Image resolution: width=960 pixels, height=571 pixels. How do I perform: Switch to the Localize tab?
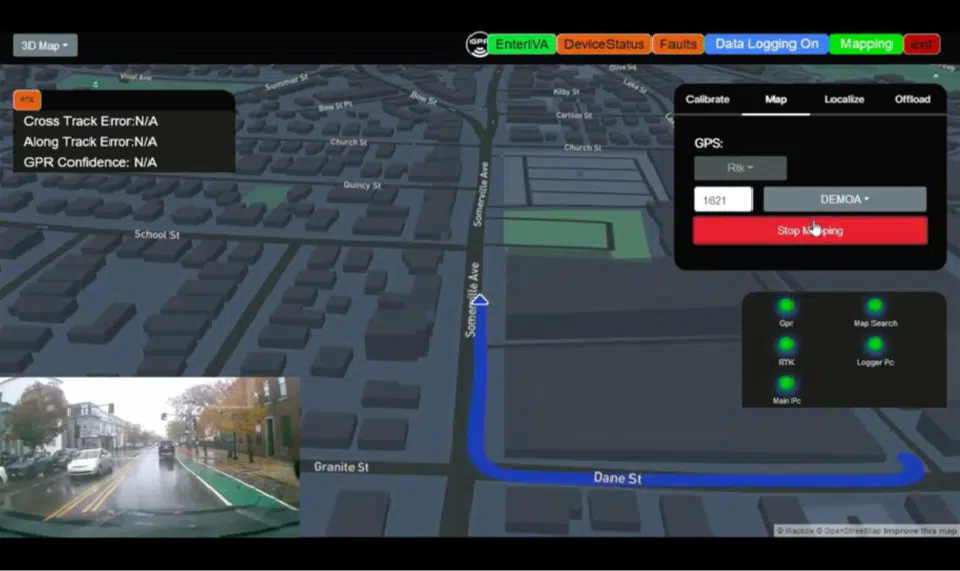(844, 99)
